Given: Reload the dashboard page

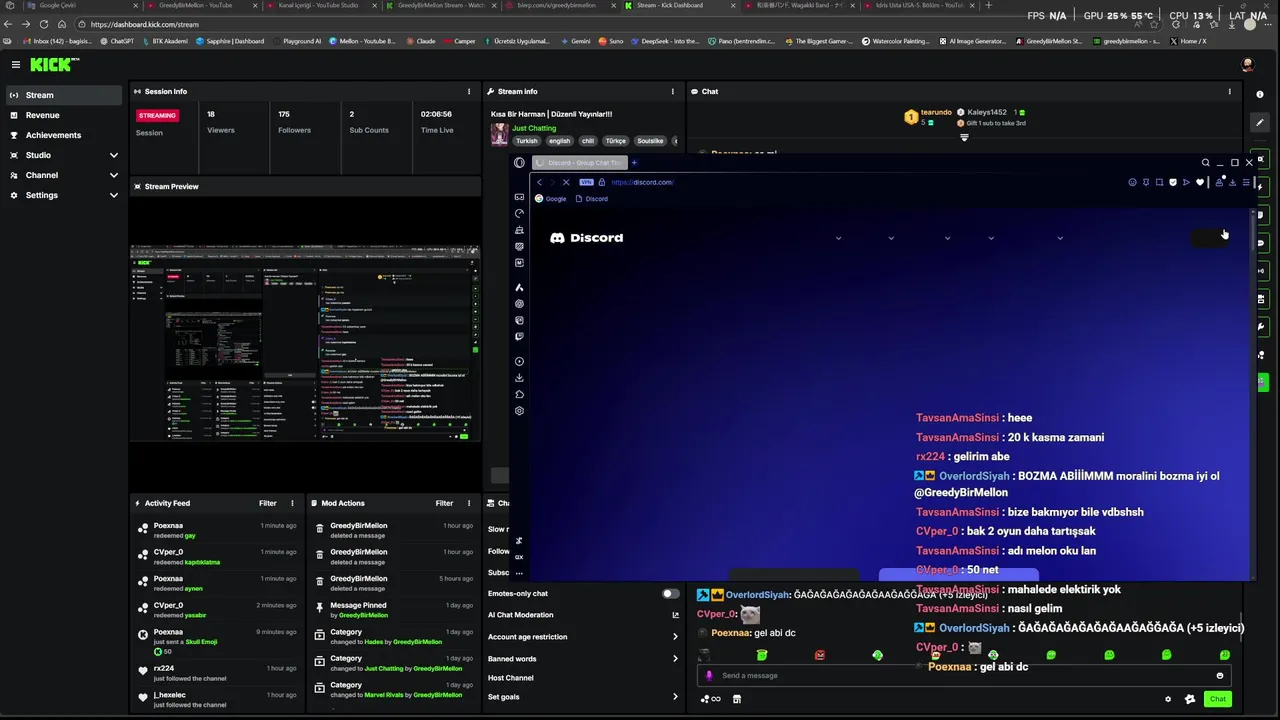Looking at the screenshot, I should tap(43, 24).
